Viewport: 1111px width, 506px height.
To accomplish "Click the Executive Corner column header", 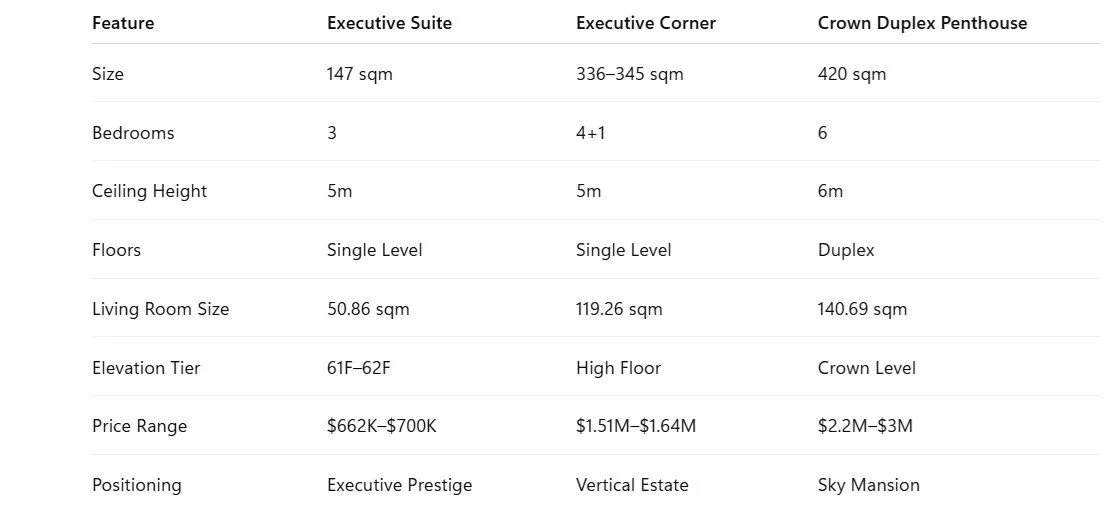I will [x=645, y=23].
